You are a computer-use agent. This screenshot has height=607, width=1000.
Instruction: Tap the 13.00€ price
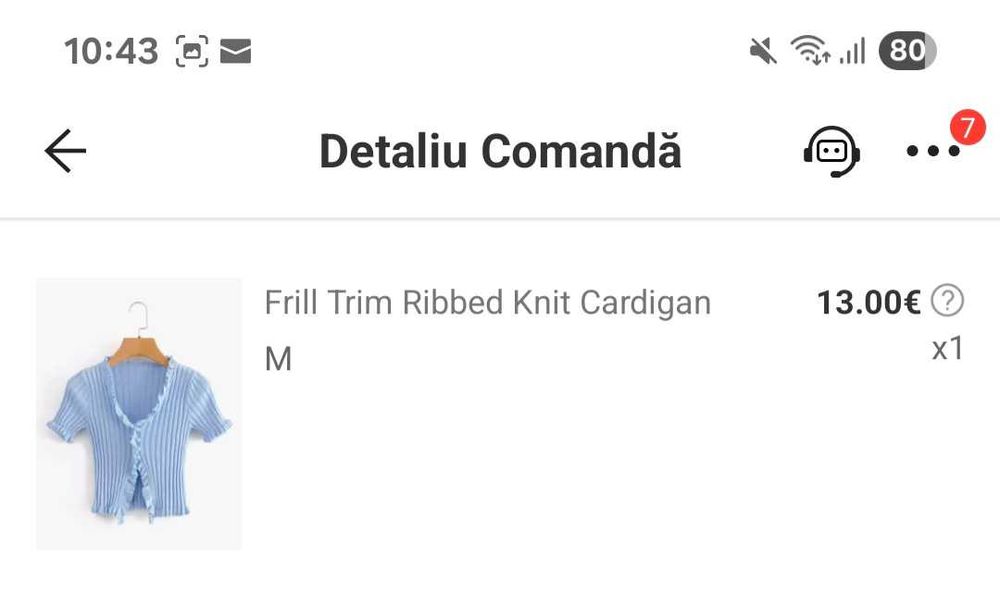pos(868,302)
